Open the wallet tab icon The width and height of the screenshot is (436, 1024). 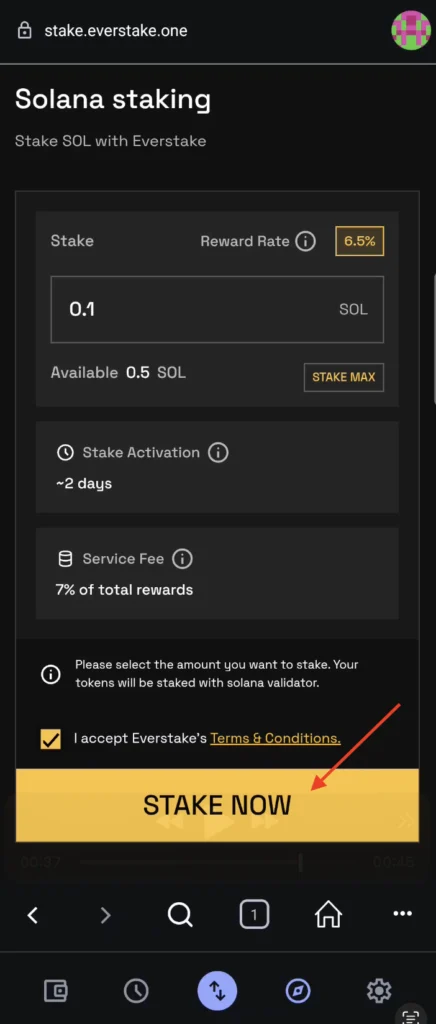[x=55, y=991]
